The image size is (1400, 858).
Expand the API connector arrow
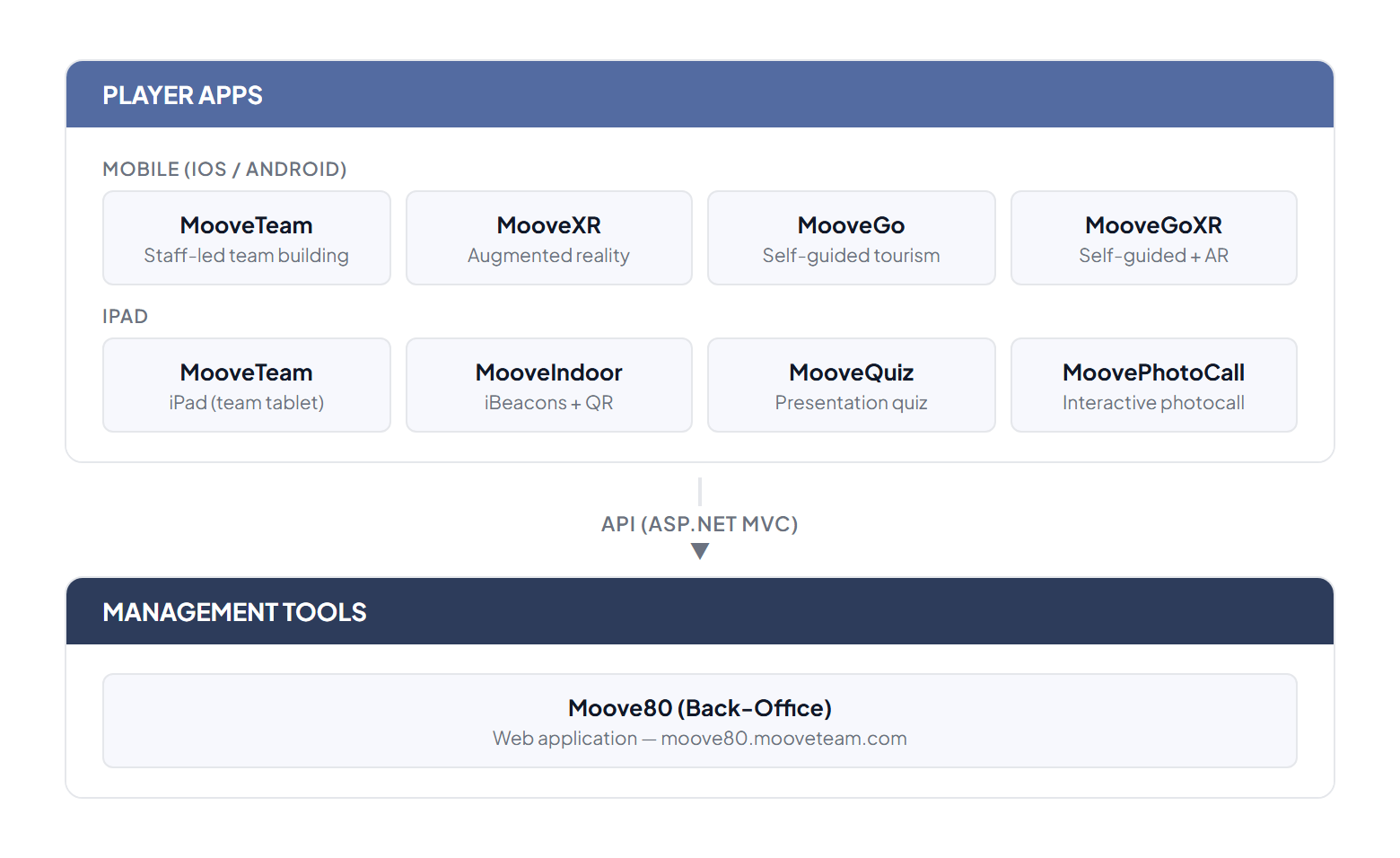coord(699,550)
